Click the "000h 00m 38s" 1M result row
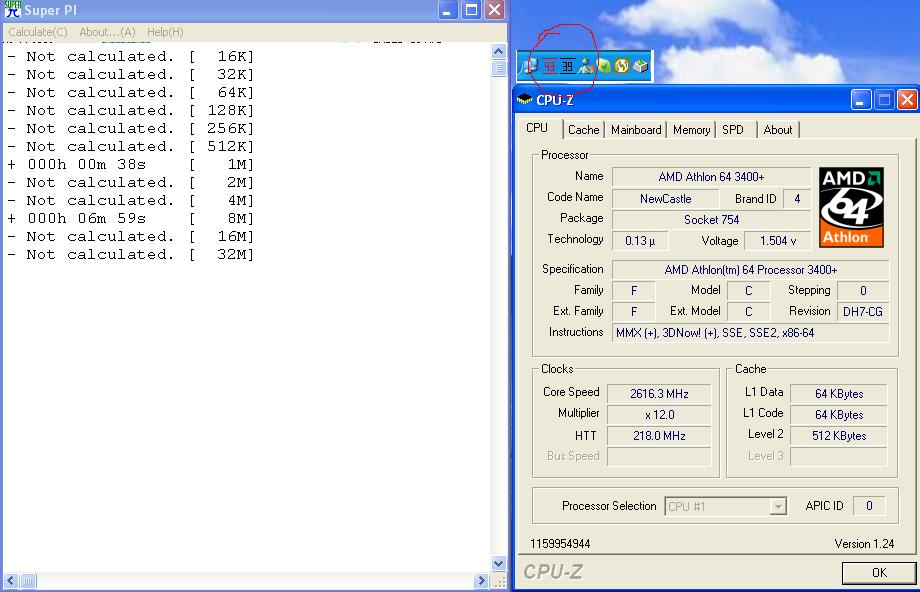Screen dimensions: 920x592 [x=131, y=164]
